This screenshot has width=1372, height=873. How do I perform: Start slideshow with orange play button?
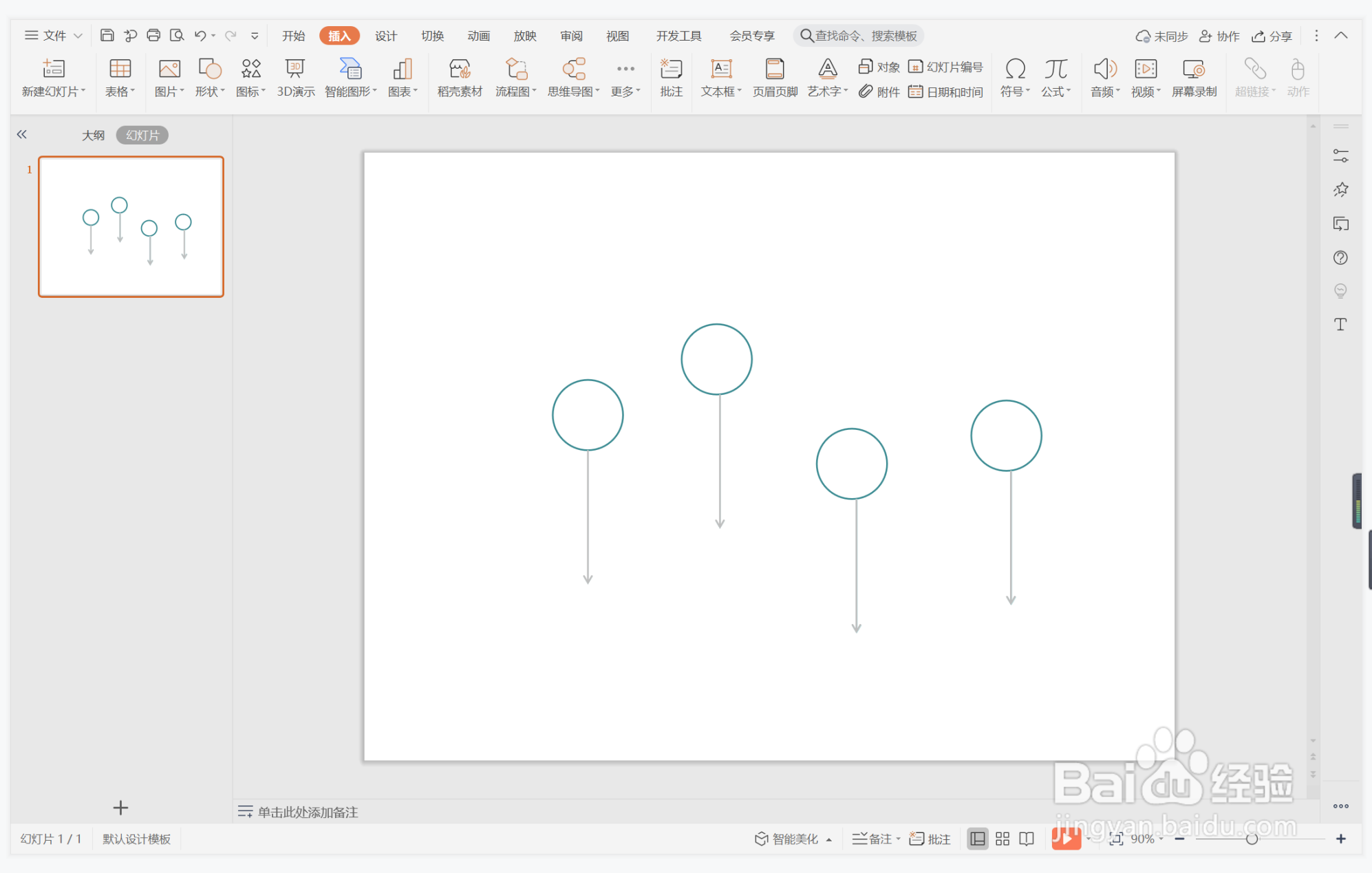pyautogui.click(x=1066, y=839)
